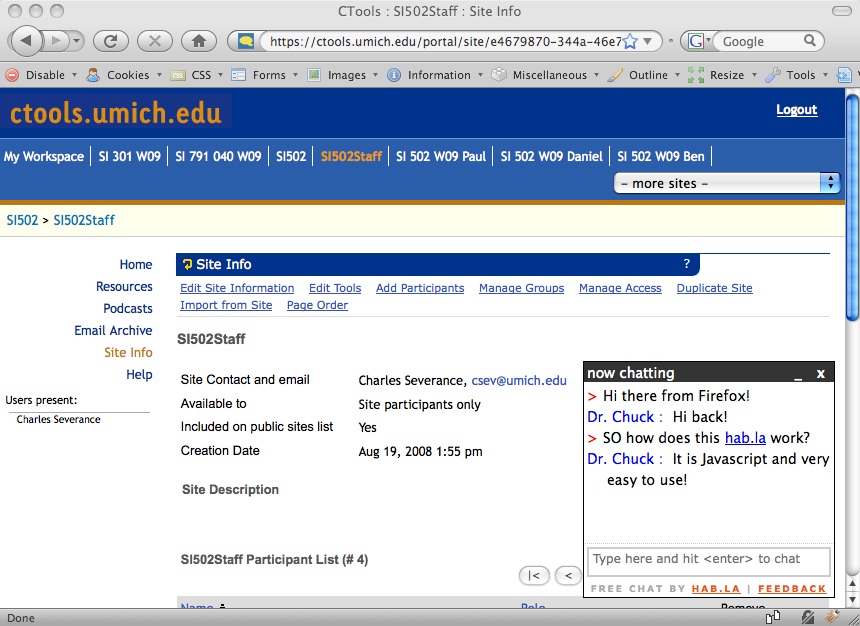Click the chat message input field
This screenshot has height=626, width=860.
click(709, 561)
